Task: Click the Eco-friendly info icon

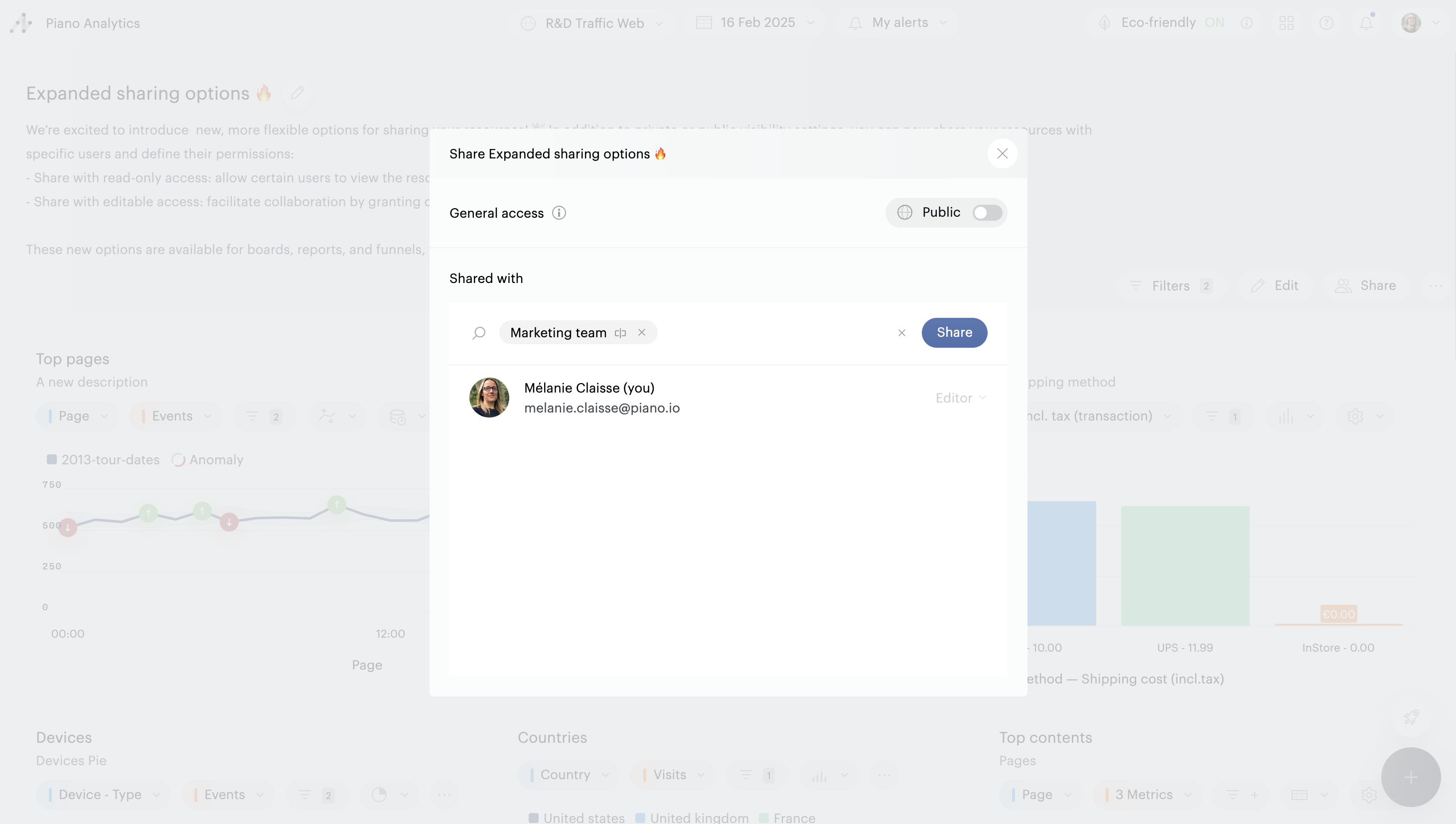Action: (x=1247, y=23)
